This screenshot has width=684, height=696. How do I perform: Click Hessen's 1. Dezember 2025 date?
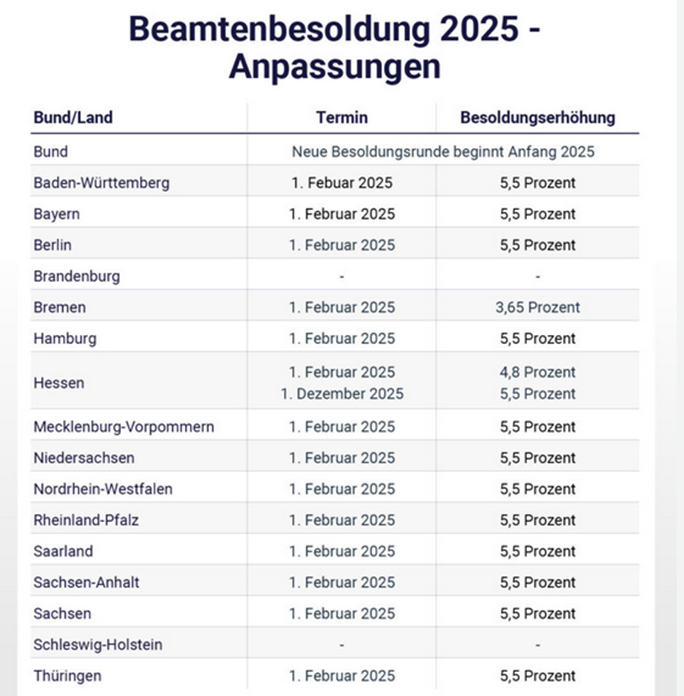(x=342, y=394)
